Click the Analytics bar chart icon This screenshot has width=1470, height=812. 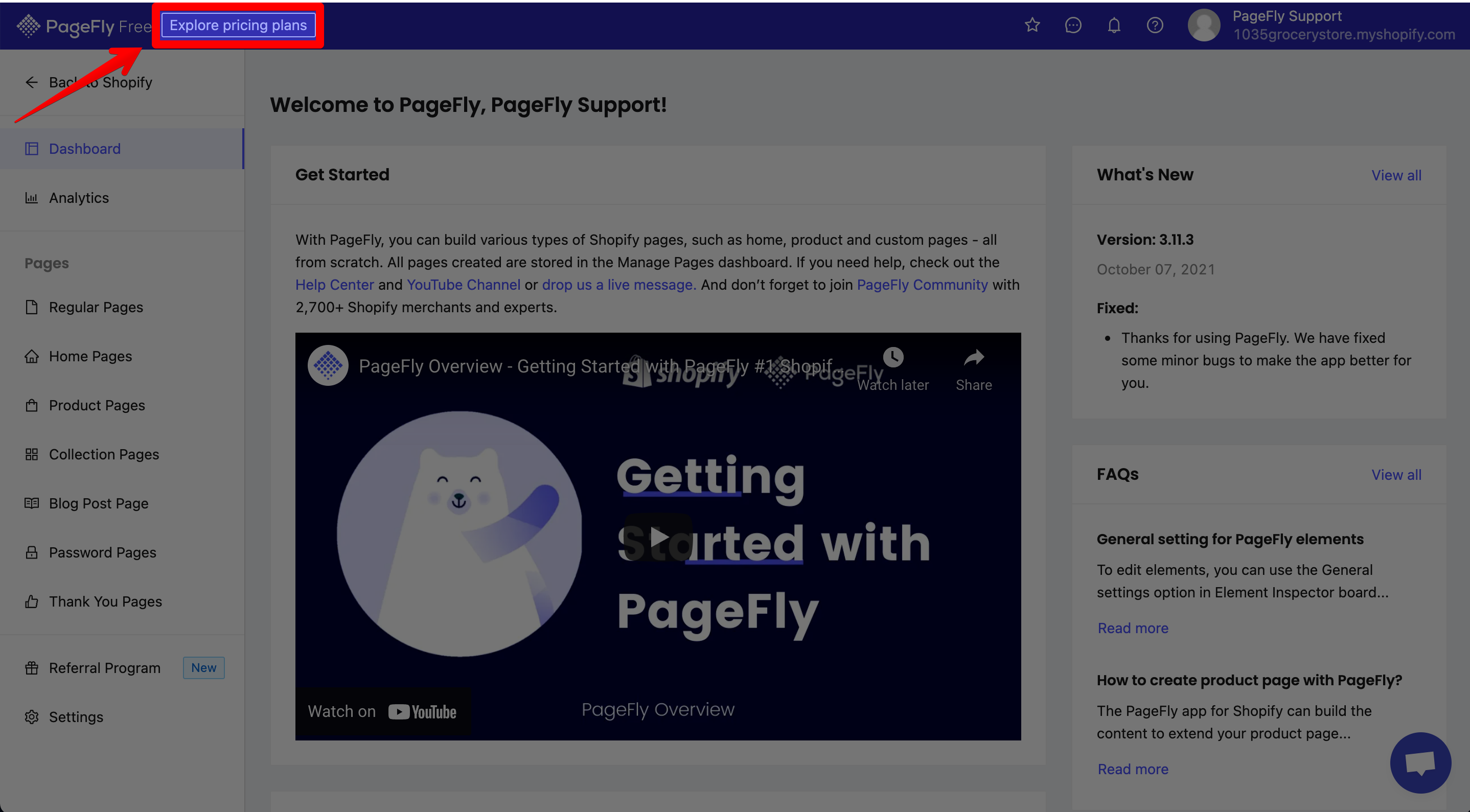[x=31, y=198]
